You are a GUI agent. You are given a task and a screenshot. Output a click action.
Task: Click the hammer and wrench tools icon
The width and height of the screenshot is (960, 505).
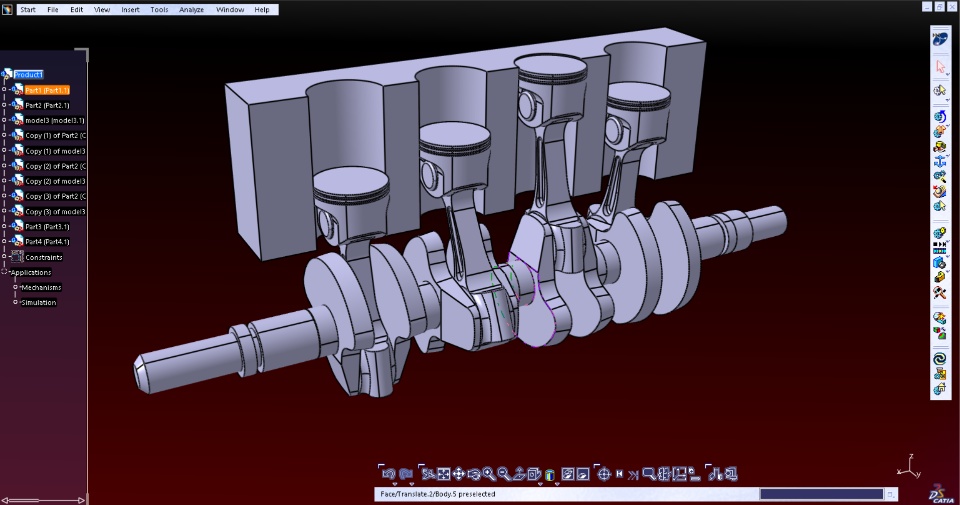pyautogui.click(x=940, y=293)
